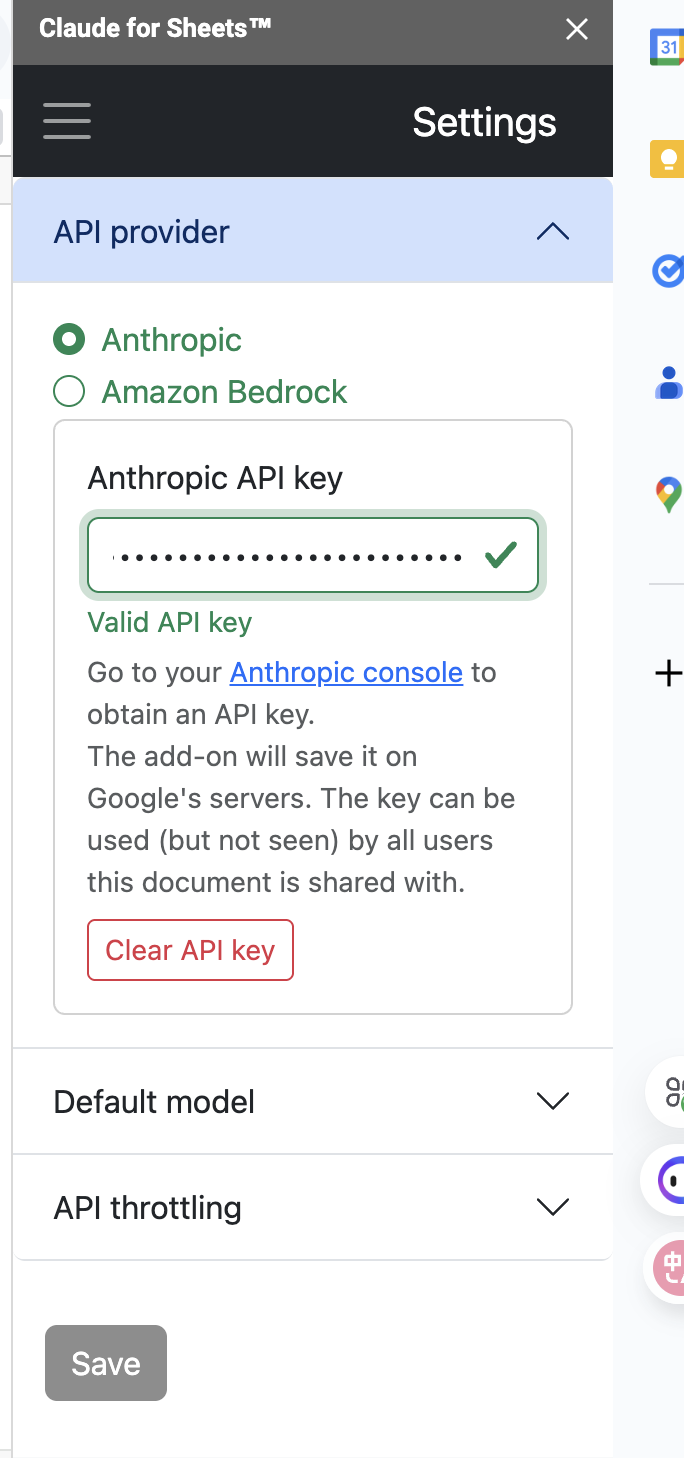Open Google Keep side panel icon
Image resolution: width=684 pixels, height=1458 pixels.
tap(667, 159)
